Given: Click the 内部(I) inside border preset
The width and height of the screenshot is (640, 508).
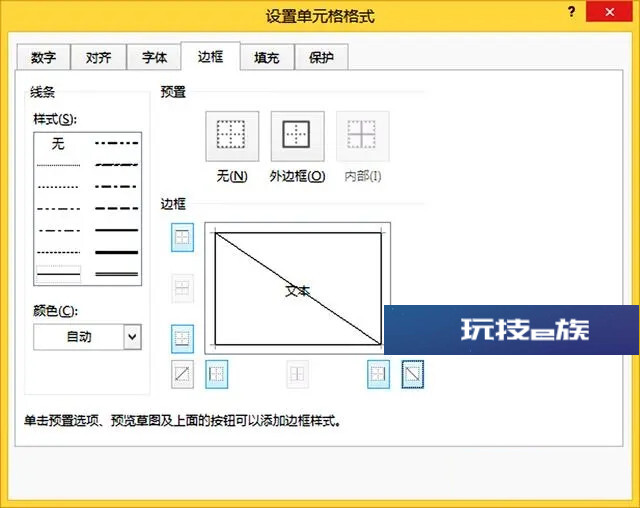Looking at the screenshot, I should (x=362, y=136).
